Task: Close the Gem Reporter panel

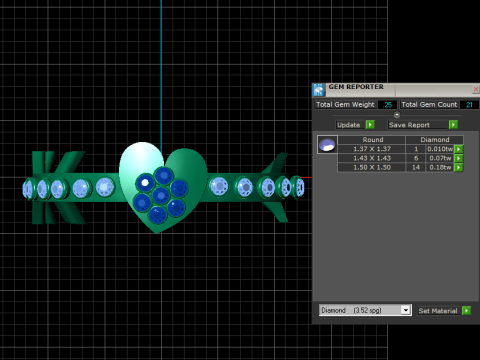Action: click(x=476, y=89)
